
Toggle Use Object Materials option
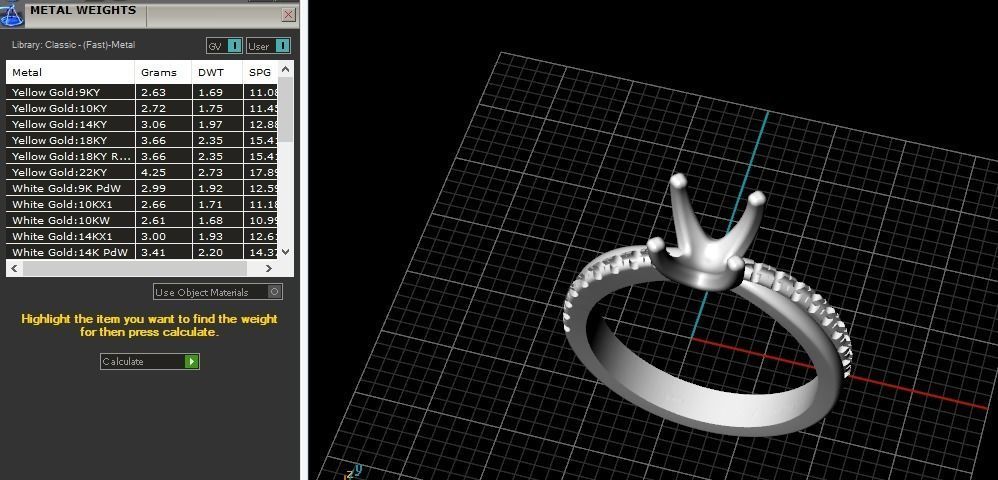pyautogui.click(x=218, y=292)
